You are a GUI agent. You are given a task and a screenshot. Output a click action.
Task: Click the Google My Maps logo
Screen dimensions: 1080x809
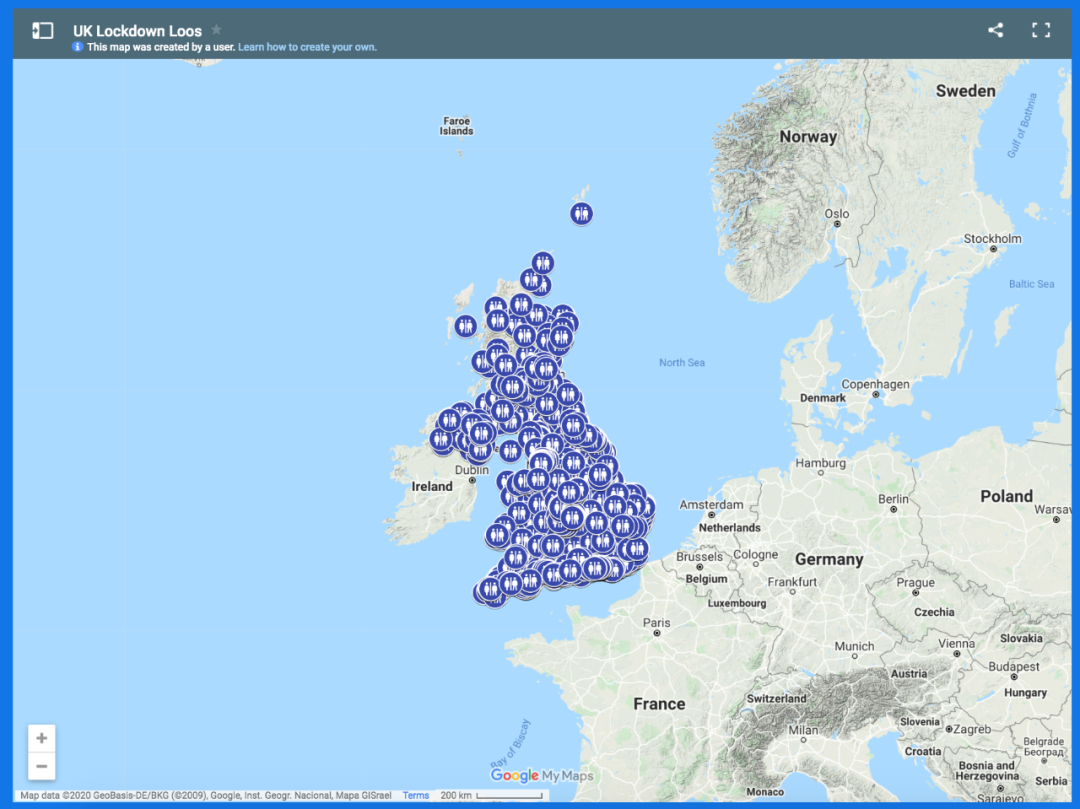(x=541, y=776)
